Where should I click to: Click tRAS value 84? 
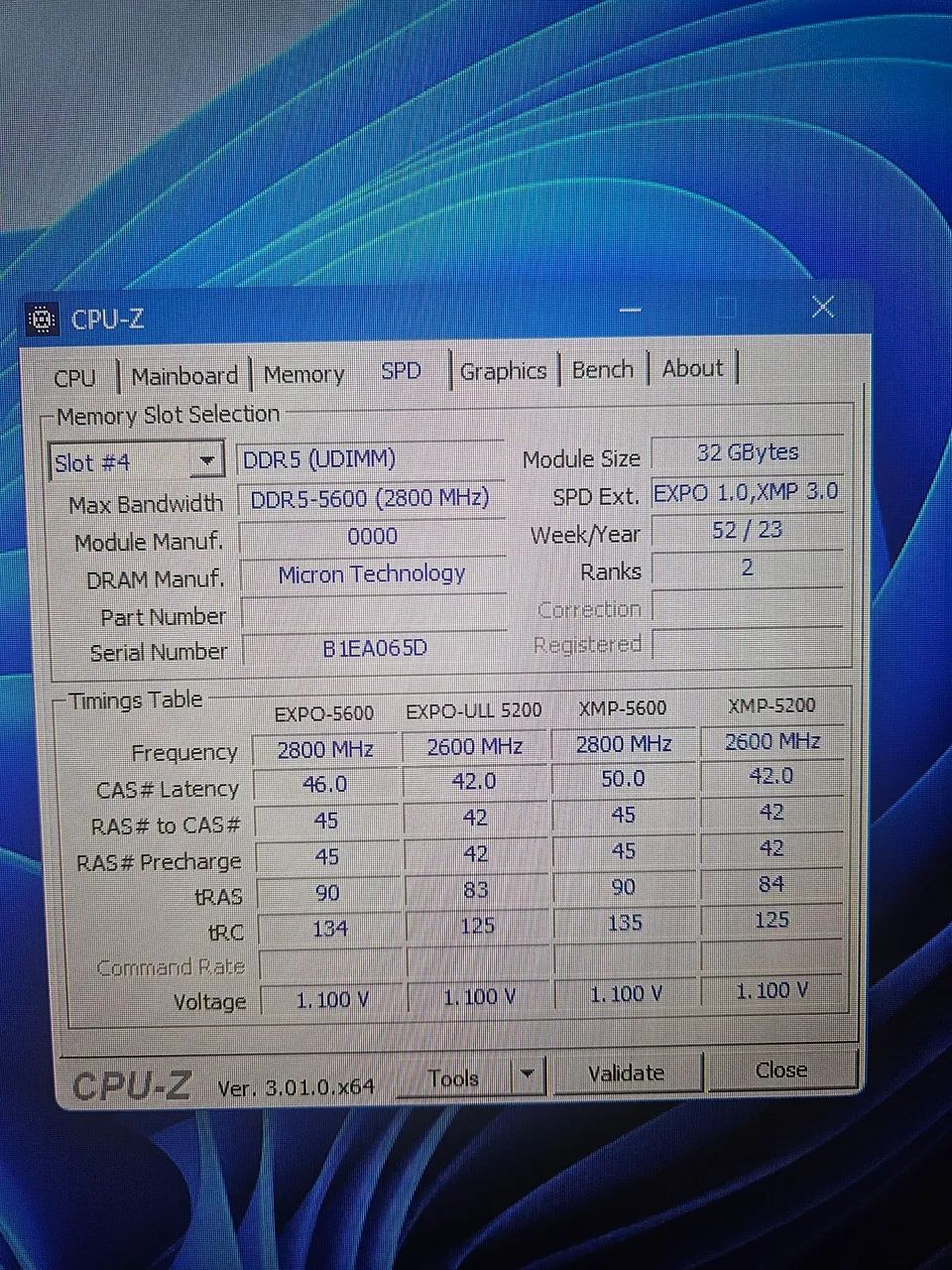pos(772,883)
